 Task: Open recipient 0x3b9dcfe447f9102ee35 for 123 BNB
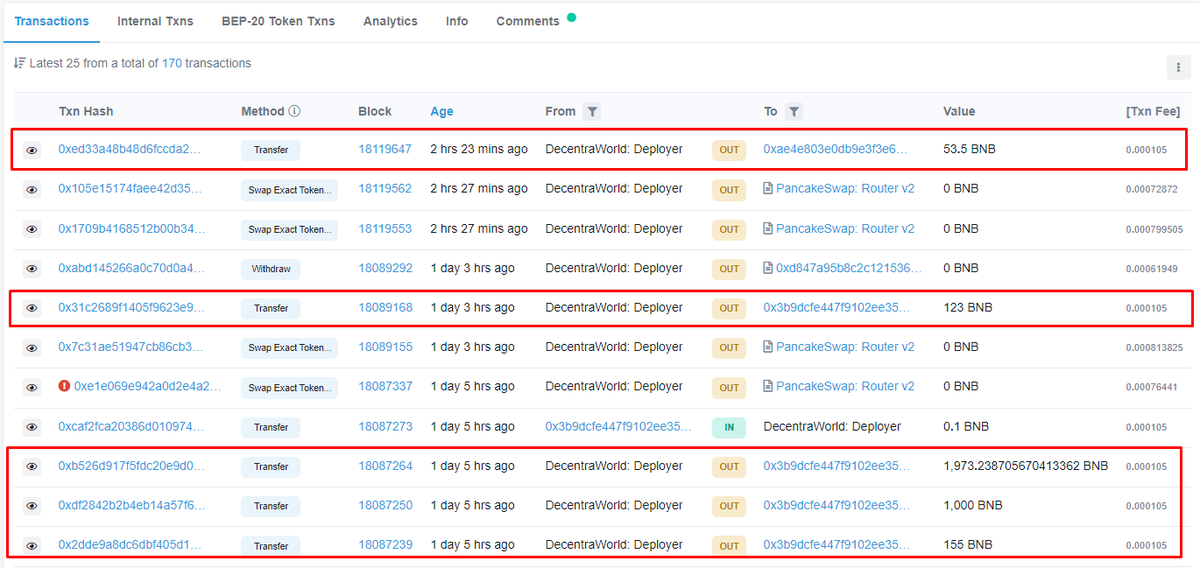[x=837, y=307]
